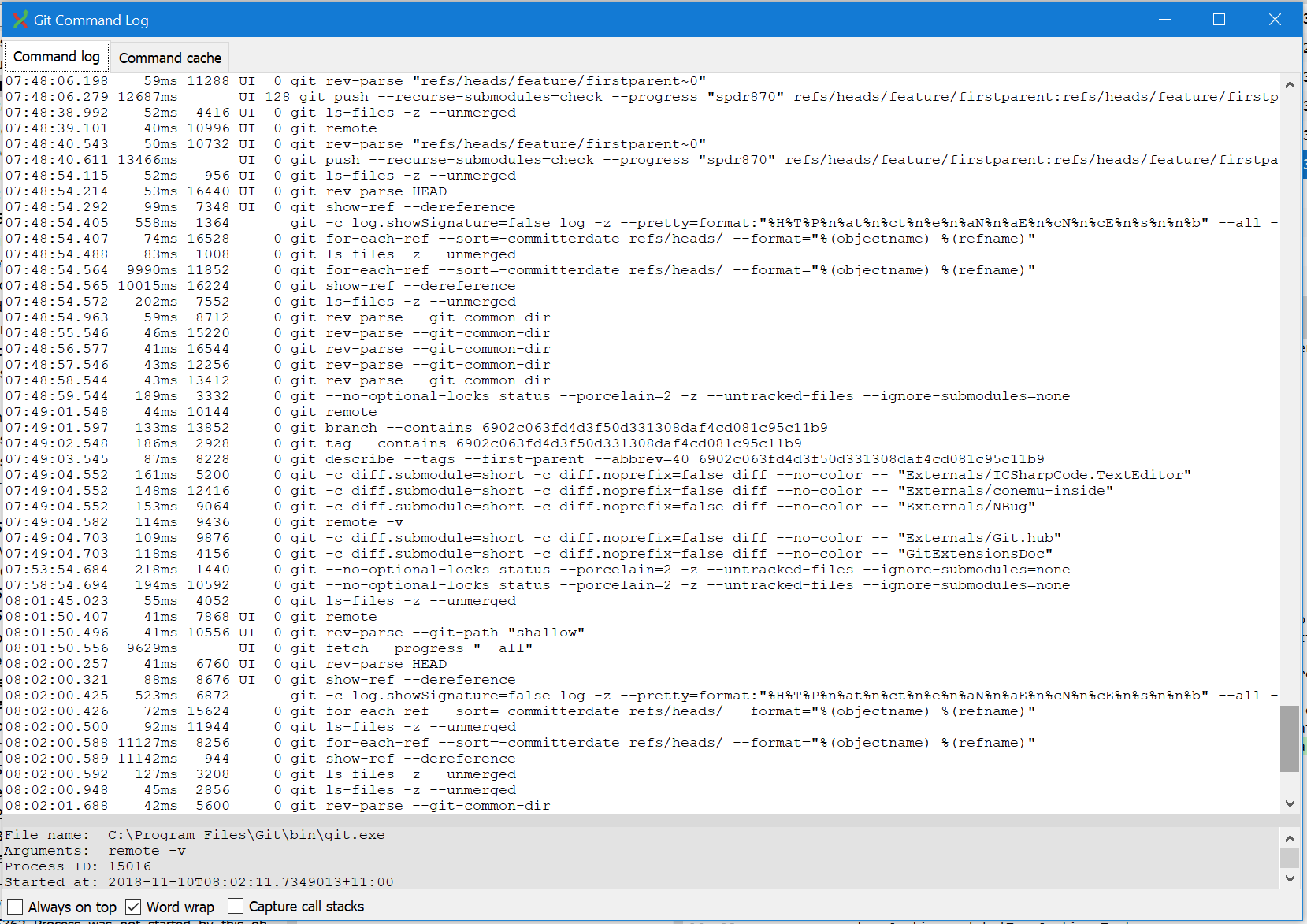
Task: Click the details pane scroll-down arrow
Action: click(x=1290, y=878)
